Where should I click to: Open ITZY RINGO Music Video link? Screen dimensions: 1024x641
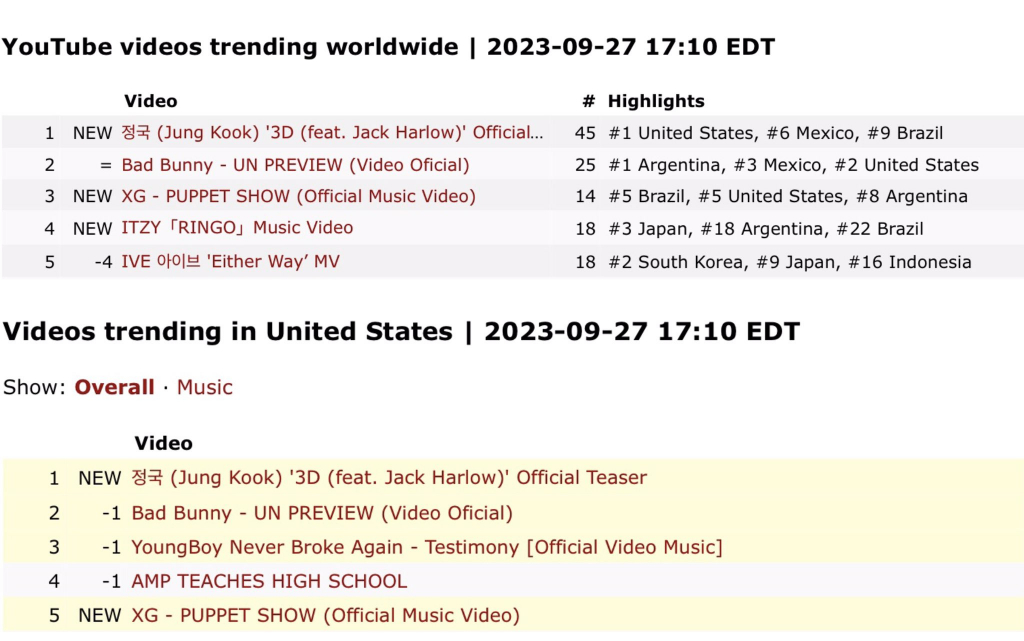click(x=237, y=228)
